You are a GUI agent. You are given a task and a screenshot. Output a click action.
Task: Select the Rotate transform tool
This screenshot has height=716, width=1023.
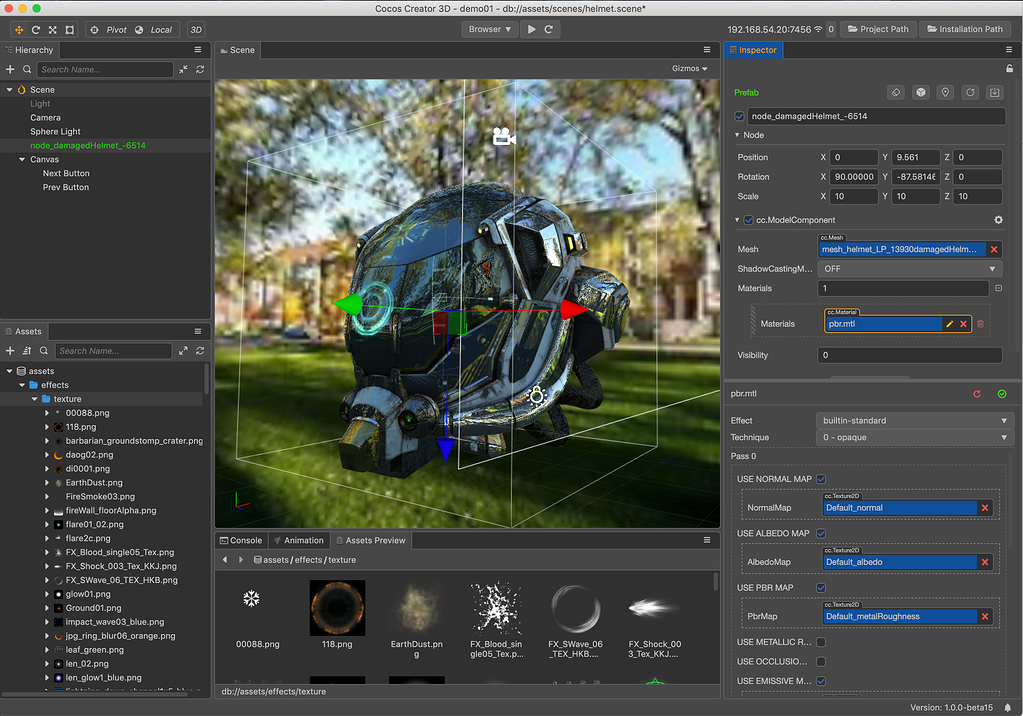click(x=35, y=29)
